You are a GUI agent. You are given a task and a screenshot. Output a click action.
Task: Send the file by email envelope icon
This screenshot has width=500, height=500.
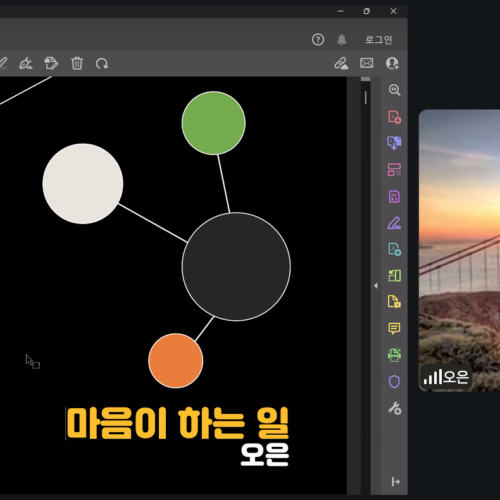coord(366,63)
